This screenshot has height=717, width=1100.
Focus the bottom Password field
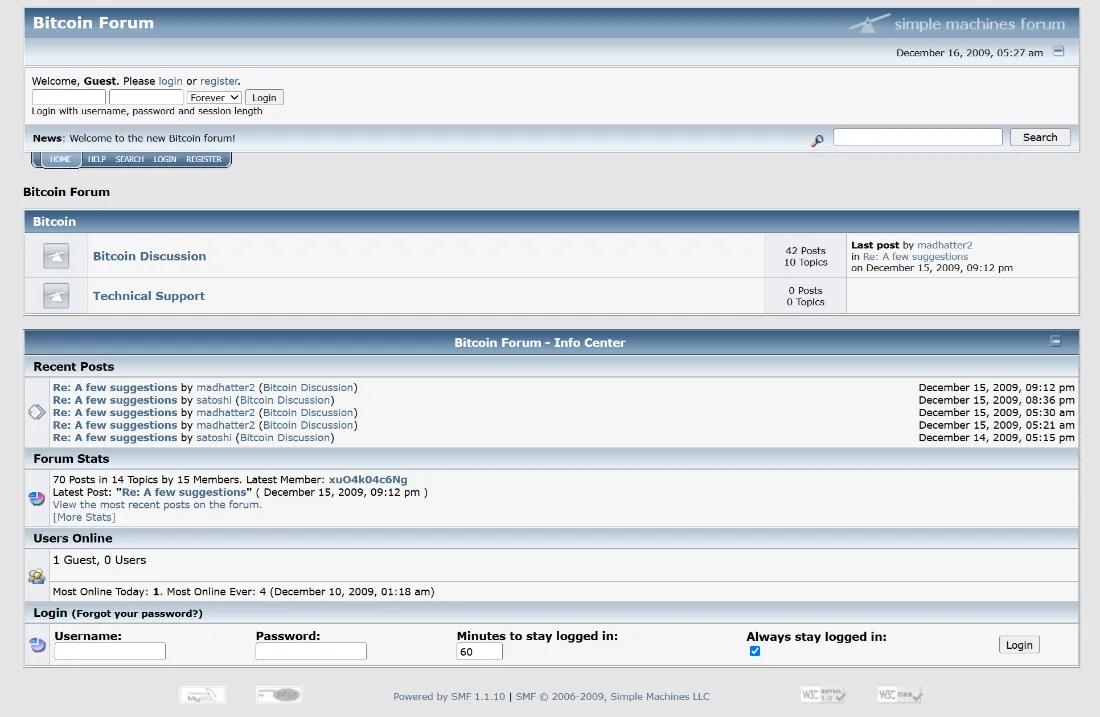311,651
